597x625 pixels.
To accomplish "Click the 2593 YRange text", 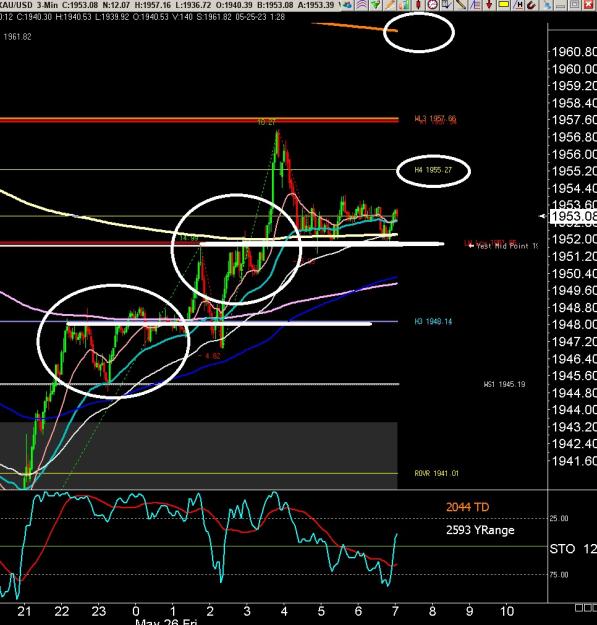I will (480, 530).
